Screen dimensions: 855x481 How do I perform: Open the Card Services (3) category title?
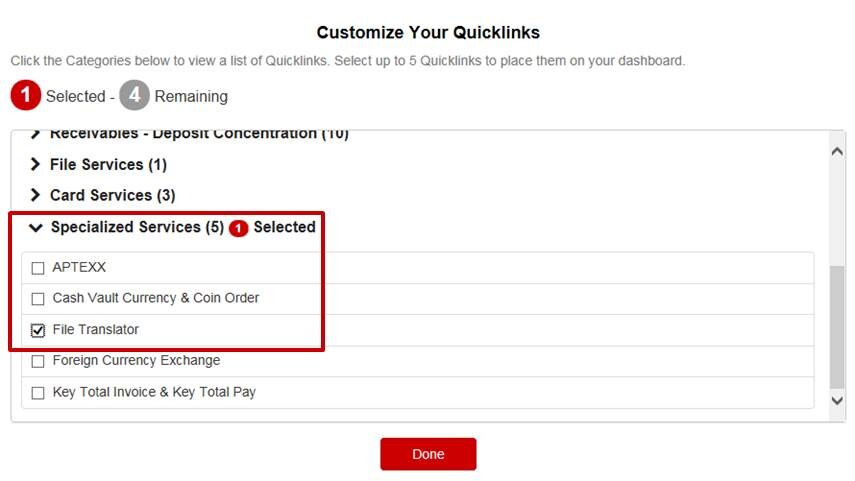click(112, 195)
